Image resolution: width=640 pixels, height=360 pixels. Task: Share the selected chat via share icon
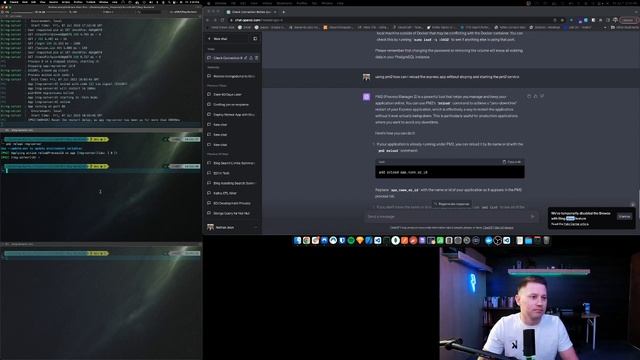251,58
